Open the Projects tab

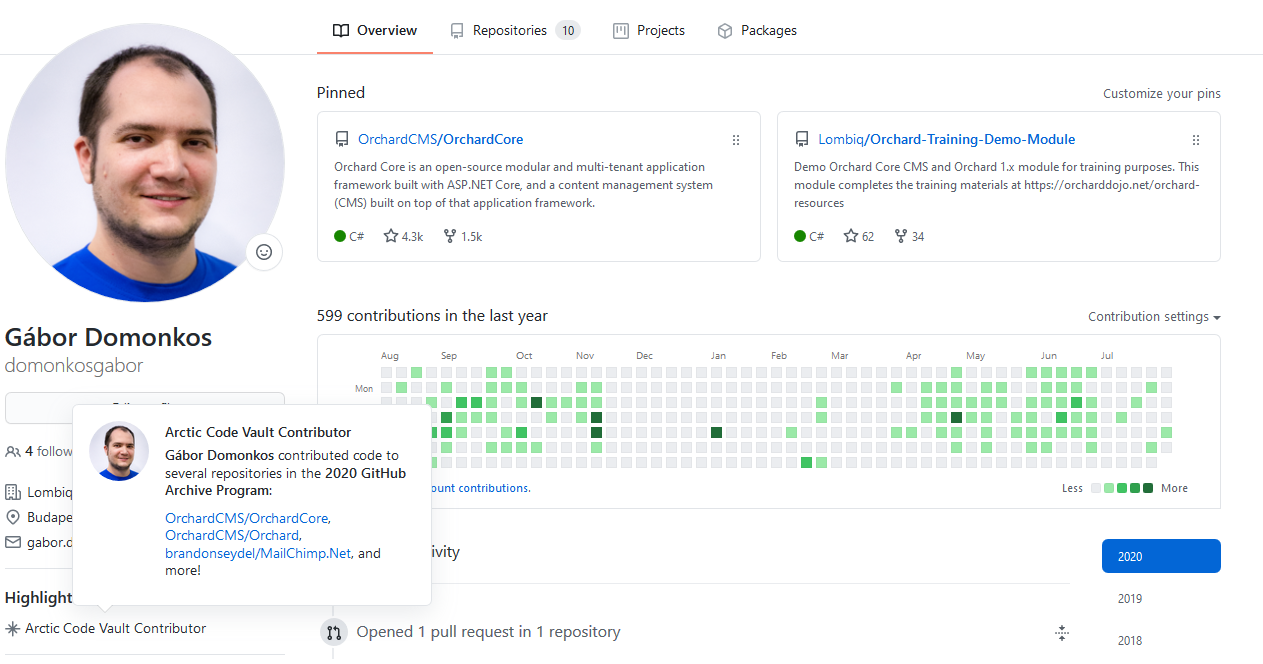pyautogui.click(x=649, y=30)
